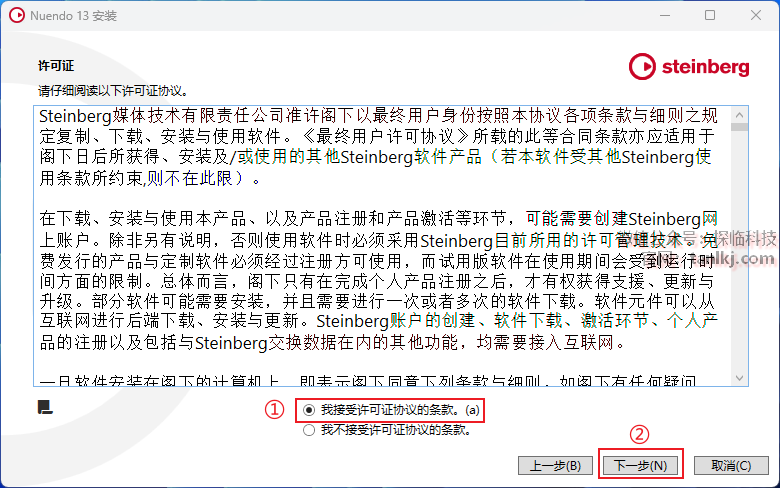Click the 上一步(B) button
Screen dimensions: 780x488
coord(555,466)
